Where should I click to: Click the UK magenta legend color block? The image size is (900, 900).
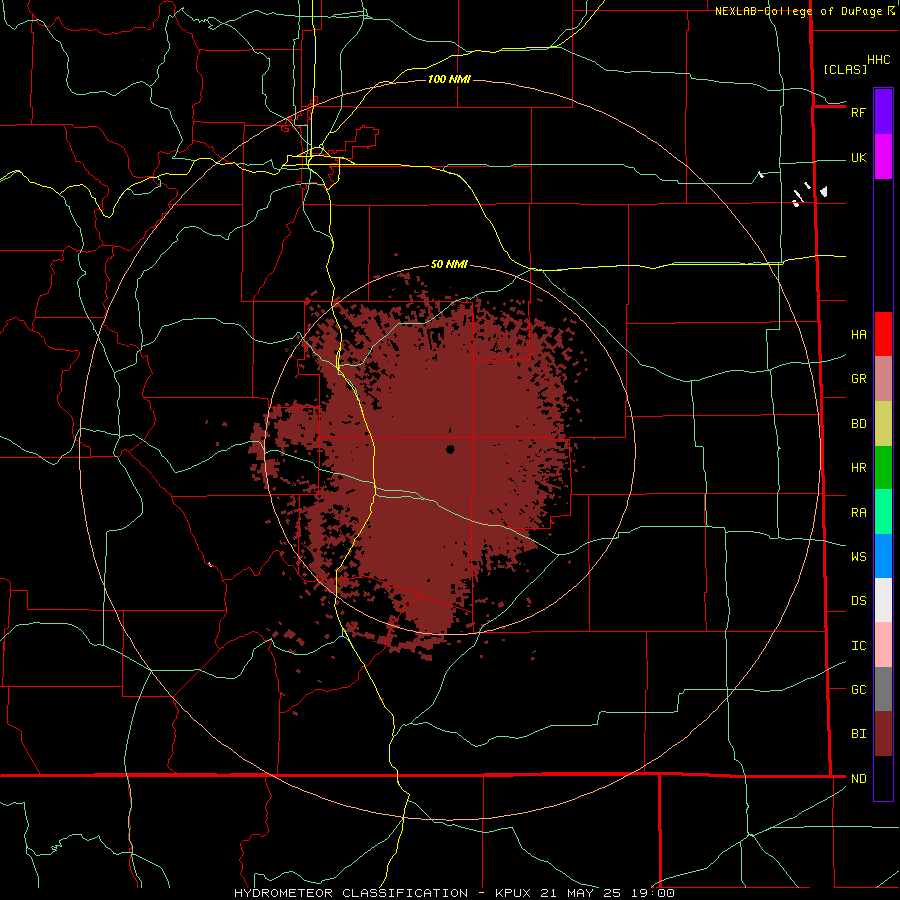click(883, 157)
